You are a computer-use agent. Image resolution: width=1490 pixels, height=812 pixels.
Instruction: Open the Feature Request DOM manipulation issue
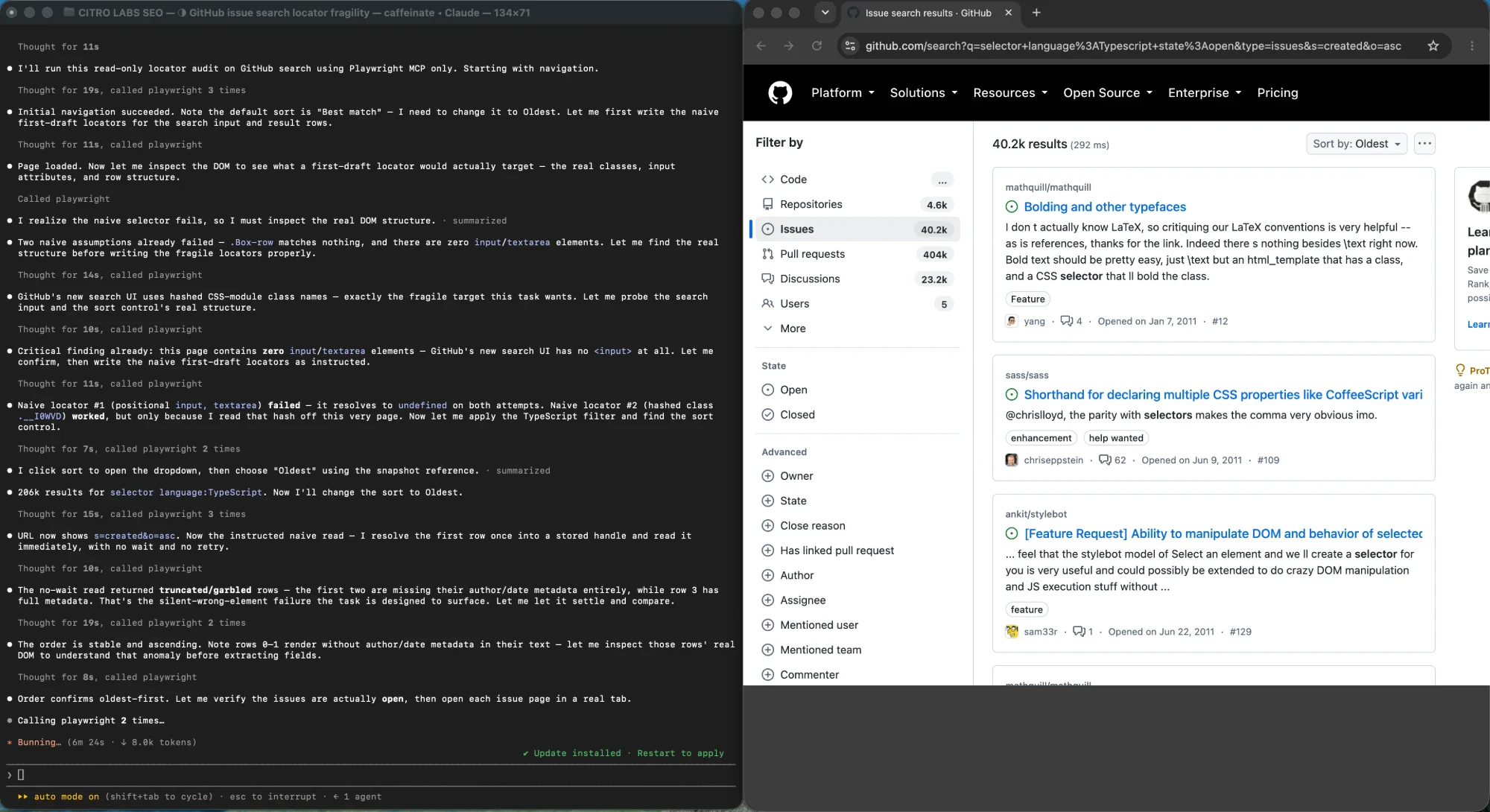(1223, 533)
